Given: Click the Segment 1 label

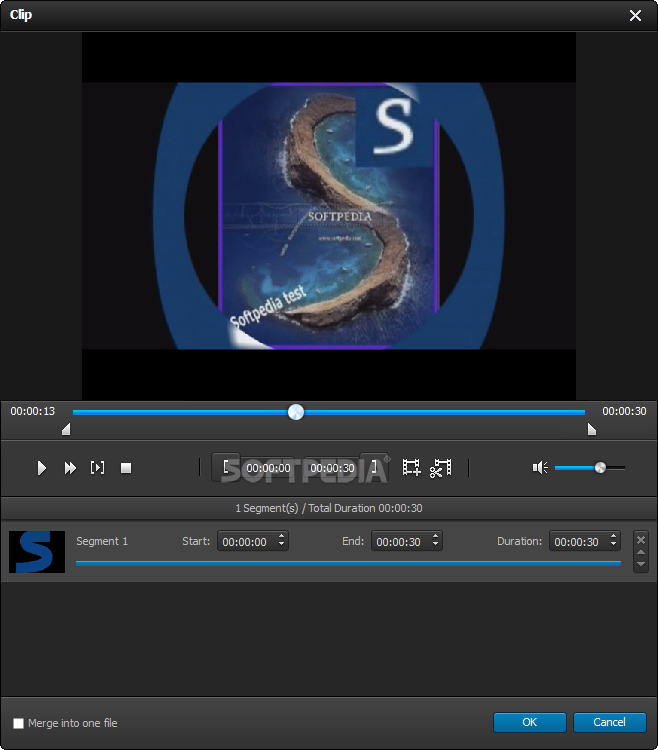Looking at the screenshot, I should tap(102, 541).
